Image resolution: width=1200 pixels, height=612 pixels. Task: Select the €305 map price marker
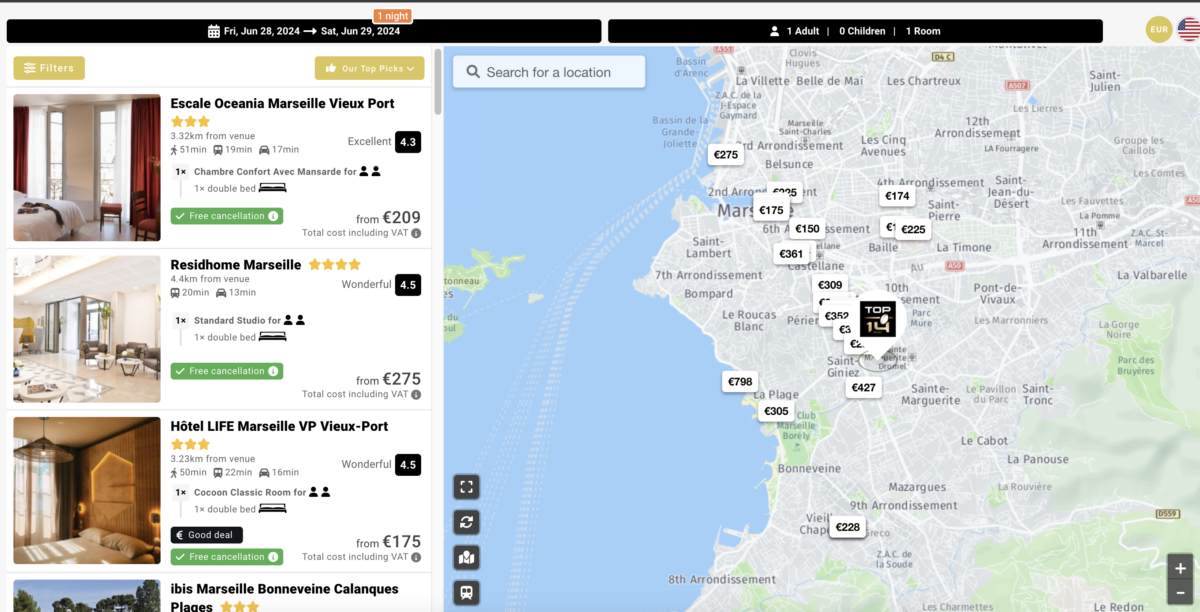[x=776, y=411]
